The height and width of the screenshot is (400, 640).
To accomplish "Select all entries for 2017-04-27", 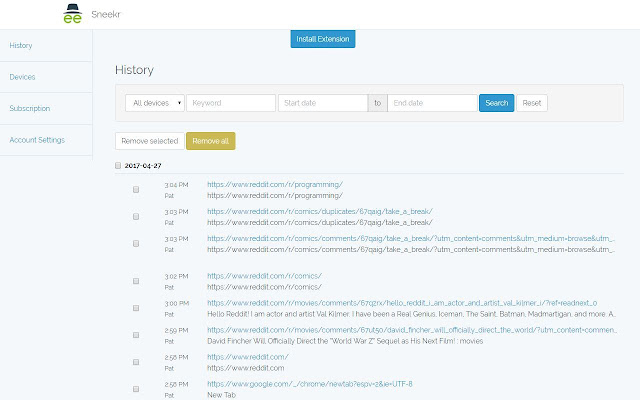I will [118, 165].
